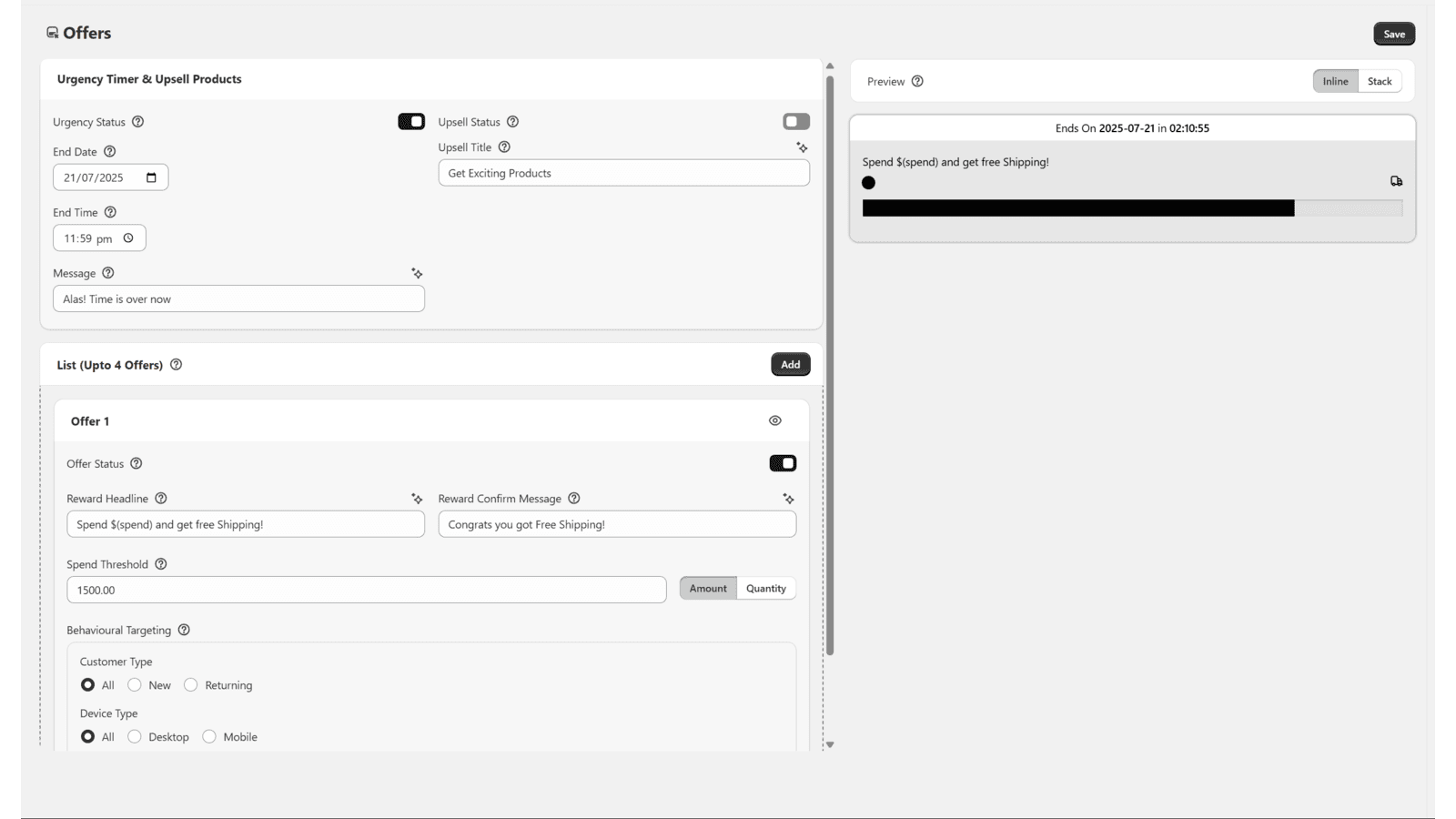Click the help icon beside Reward Headline

click(161, 499)
